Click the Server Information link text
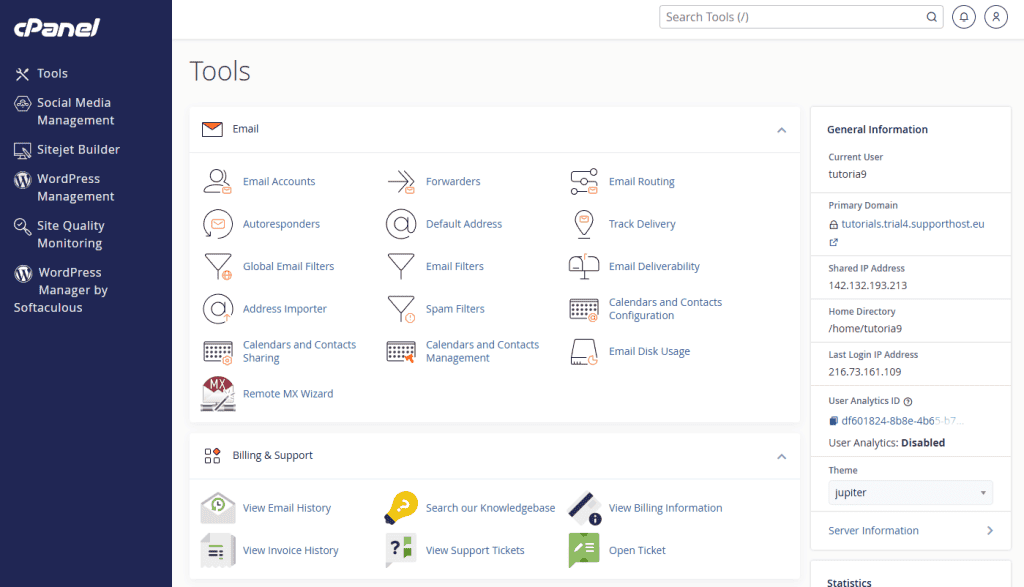The width and height of the screenshot is (1024, 587). pos(873,531)
